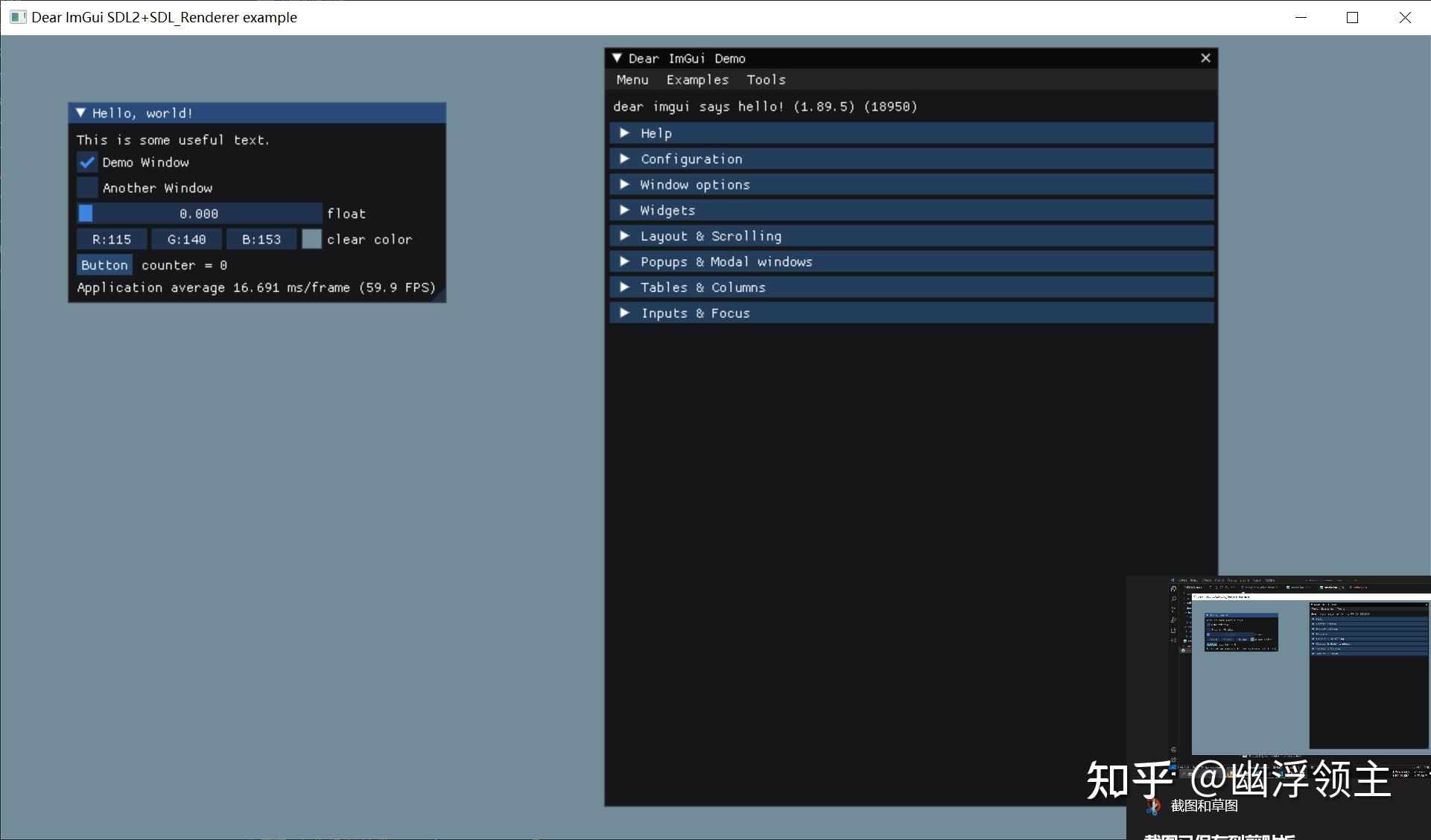Image resolution: width=1431 pixels, height=840 pixels.
Task: Enable the Another Window checkbox
Action: click(86, 187)
